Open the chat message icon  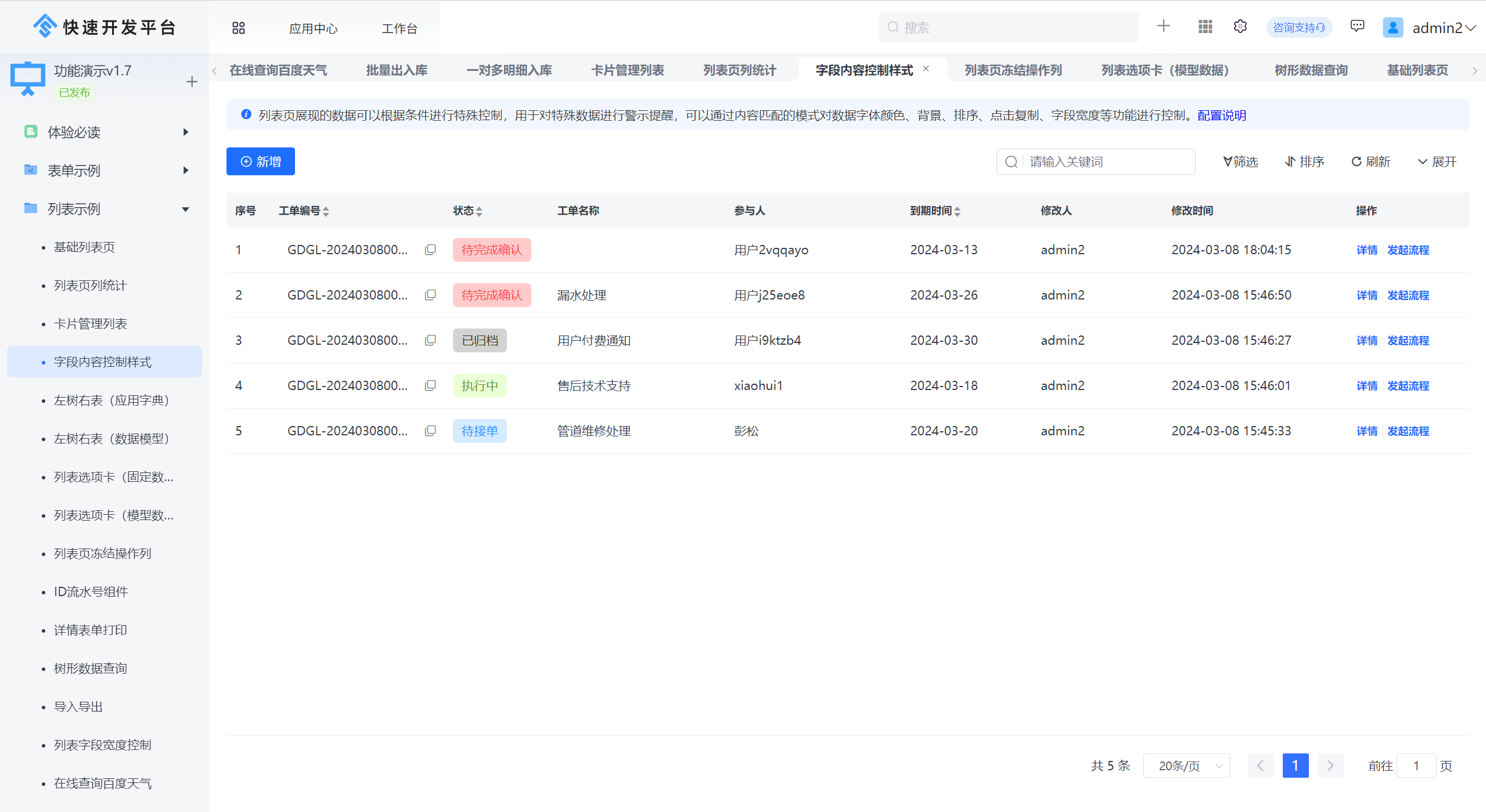[x=1357, y=26]
